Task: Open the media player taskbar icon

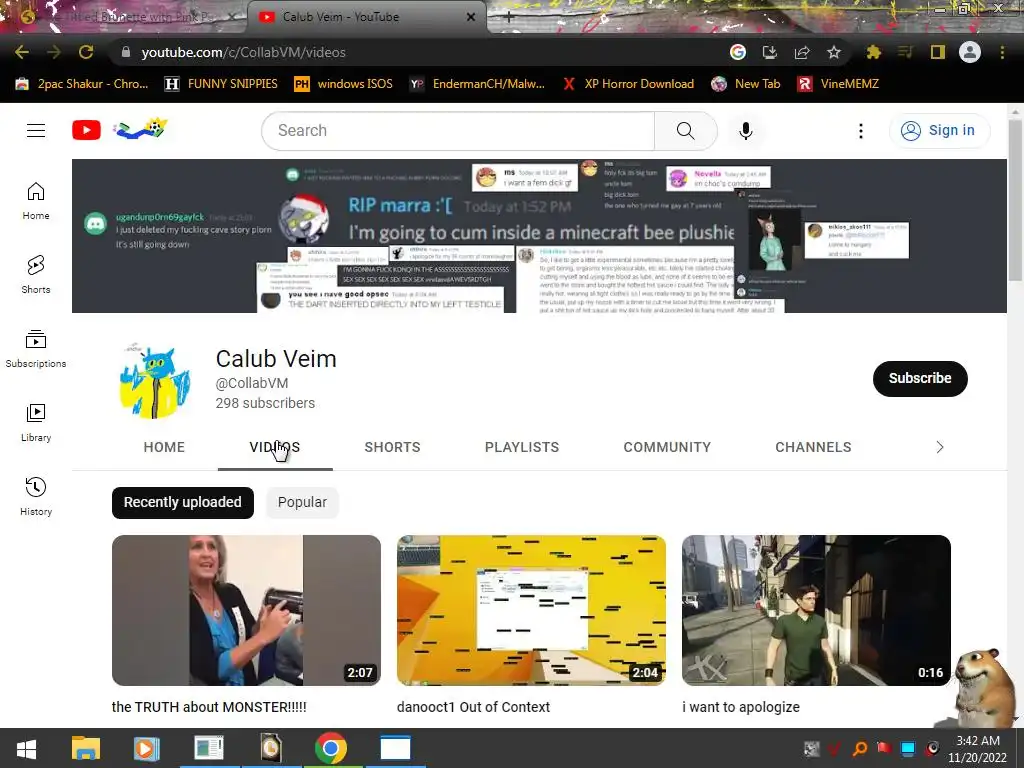Action: point(147,748)
